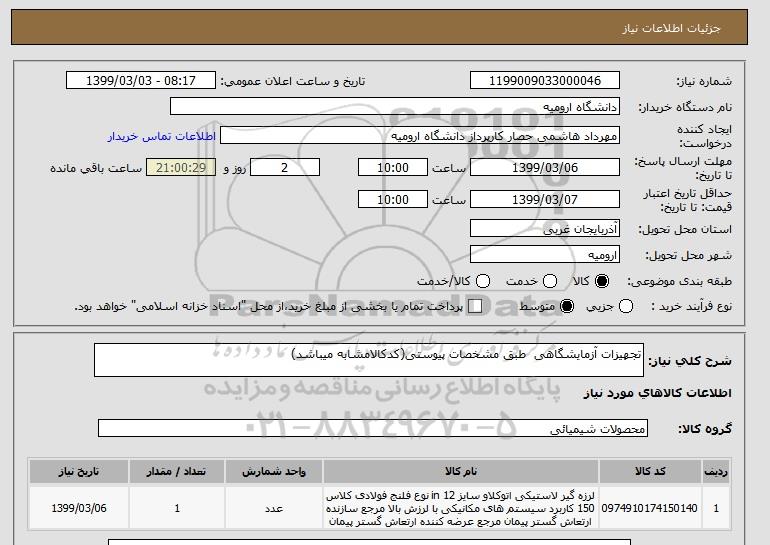Viewport: 770px width, 545px height.
Task: Select the متوسط purchase type radio
Action: [x=567, y=306]
